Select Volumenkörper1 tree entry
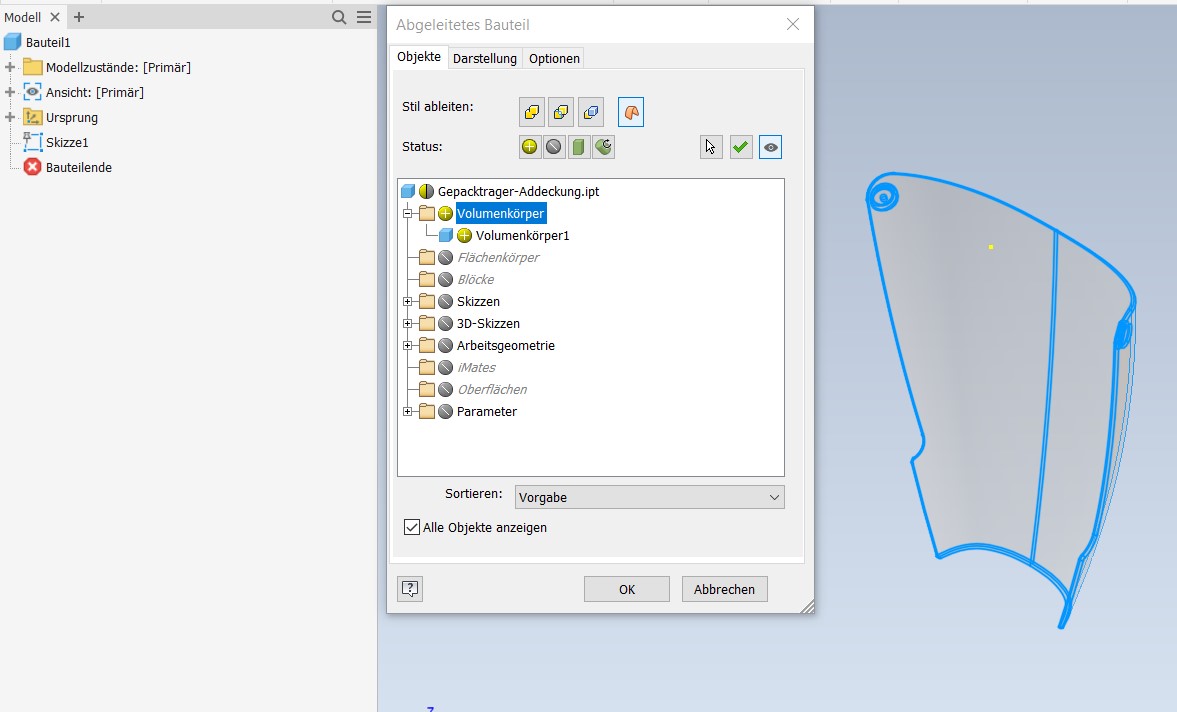The width and height of the screenshot is (1177, 712). pyautogui.click(x=522, y=236)
